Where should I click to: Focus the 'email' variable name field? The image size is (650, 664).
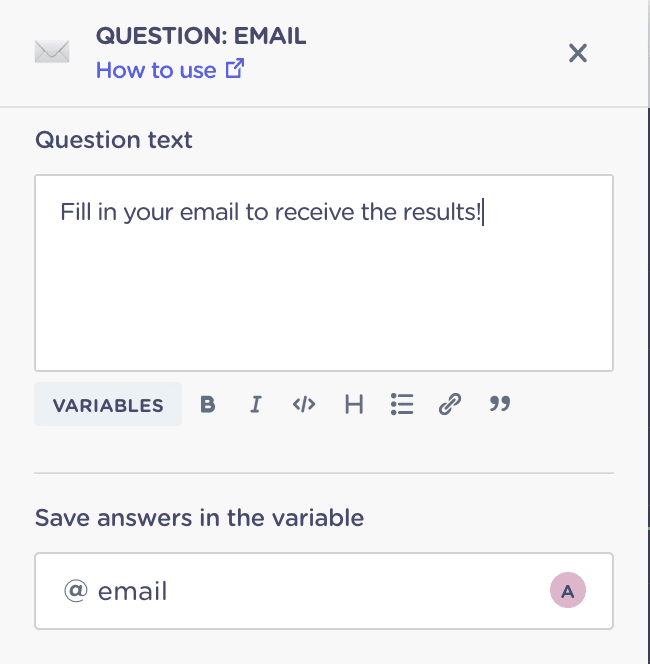pyautogui.click(x=300, y=591)
